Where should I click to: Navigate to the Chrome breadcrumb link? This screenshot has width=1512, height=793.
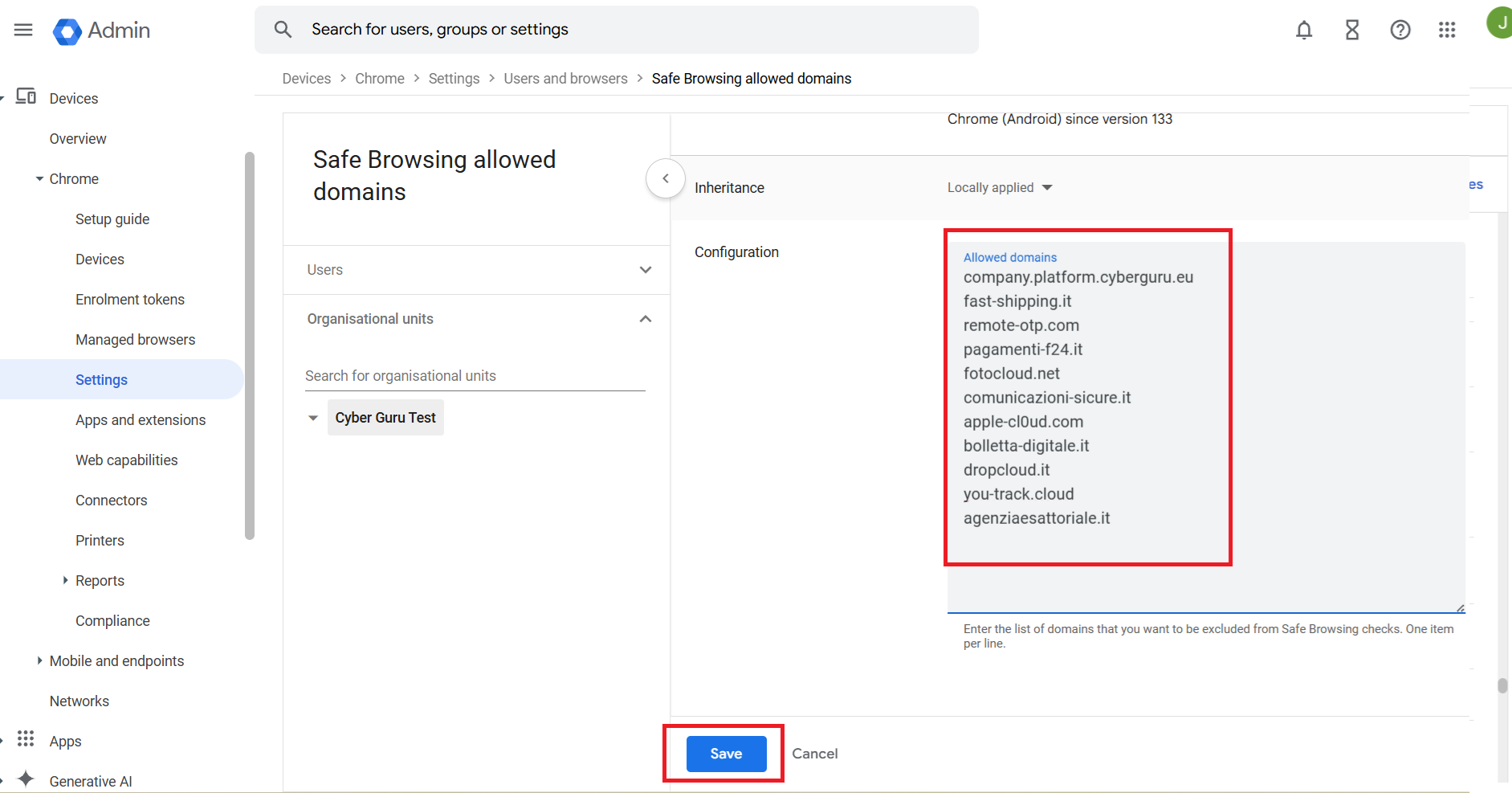point(380,78)
